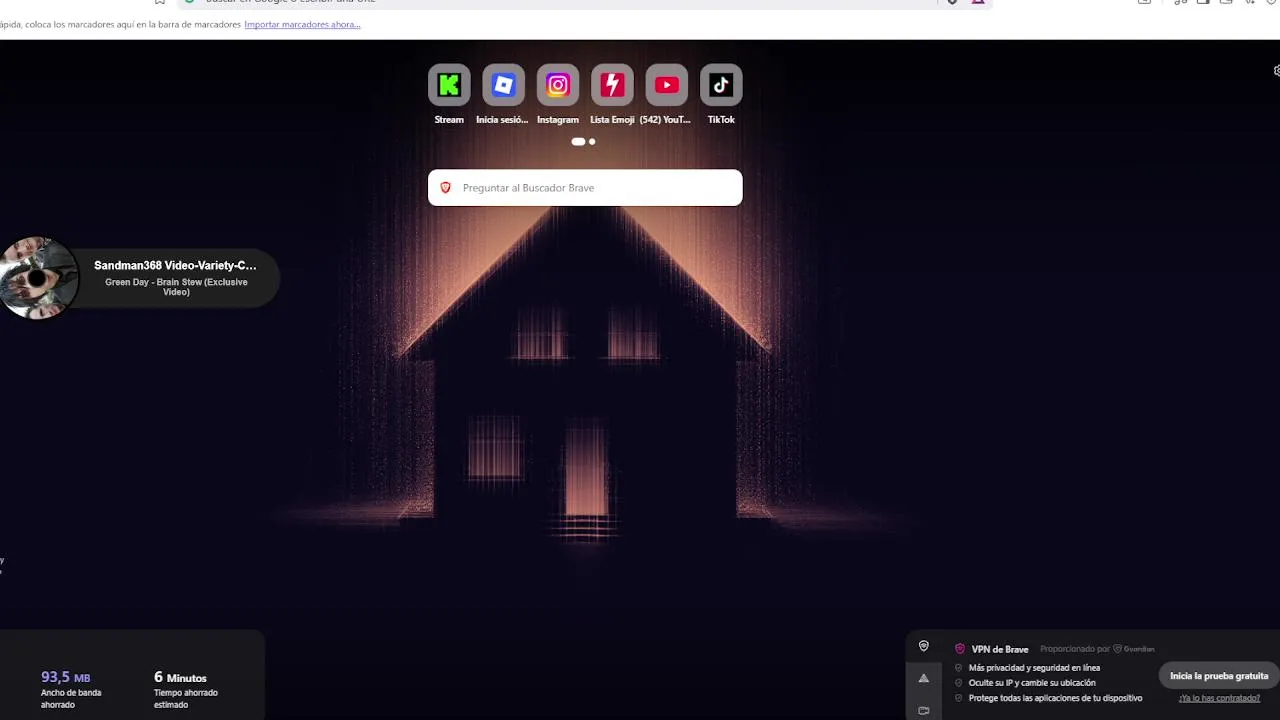Click 'Oculte su IP y cambie su ubicación'
1280x720 pixels.
tap(1032, 683)
